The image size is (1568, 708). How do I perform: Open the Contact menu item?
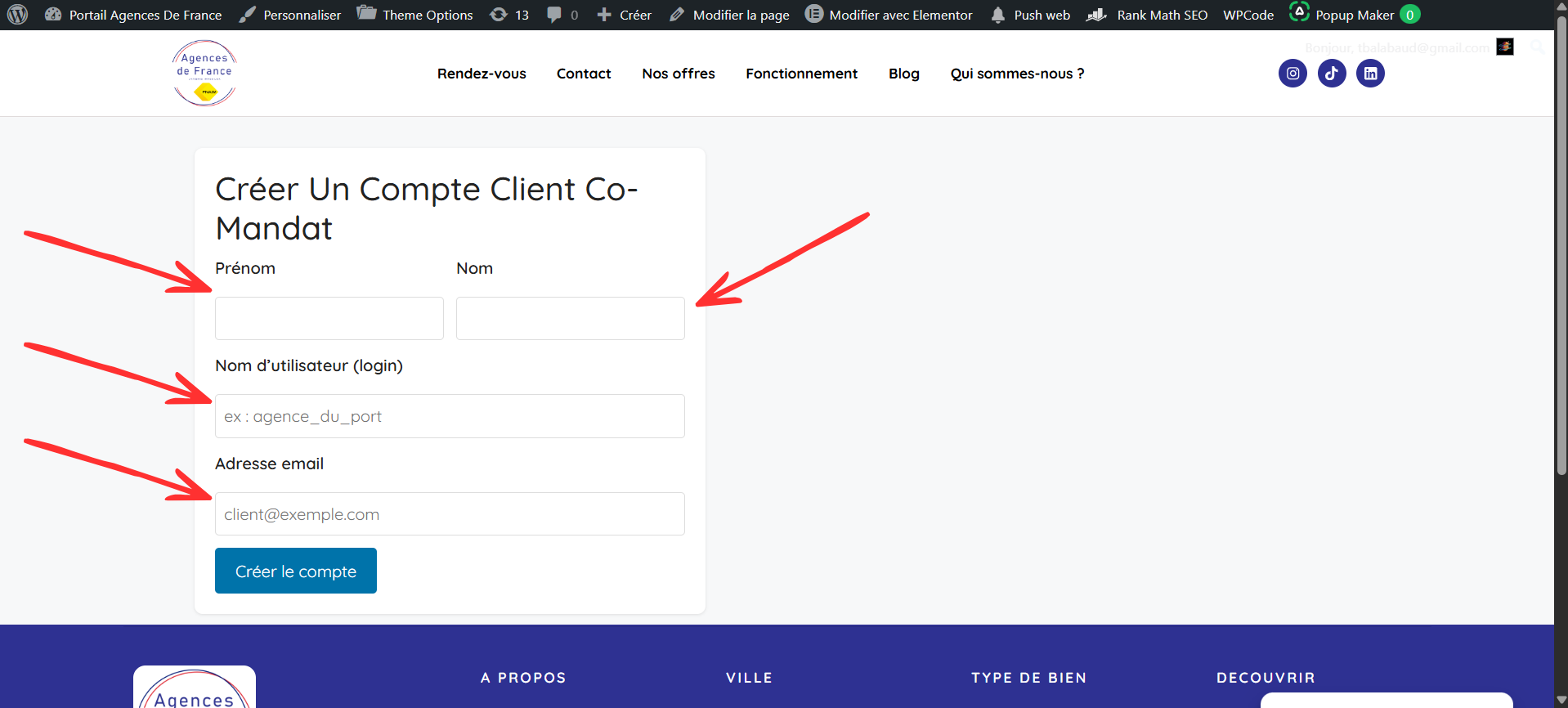[x=584, y=74]
